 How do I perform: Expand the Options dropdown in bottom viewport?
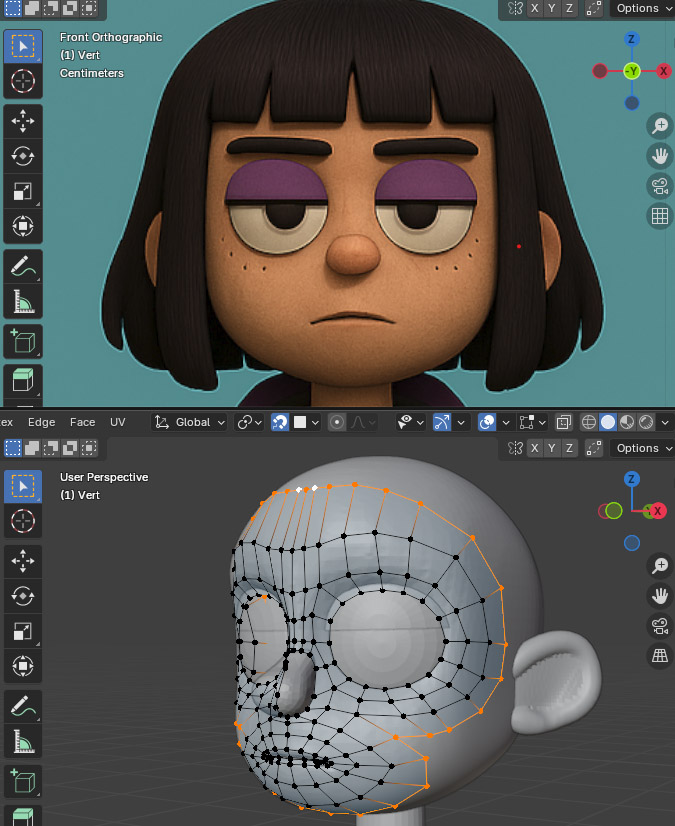pyautogui.click(x=642, y=448)
